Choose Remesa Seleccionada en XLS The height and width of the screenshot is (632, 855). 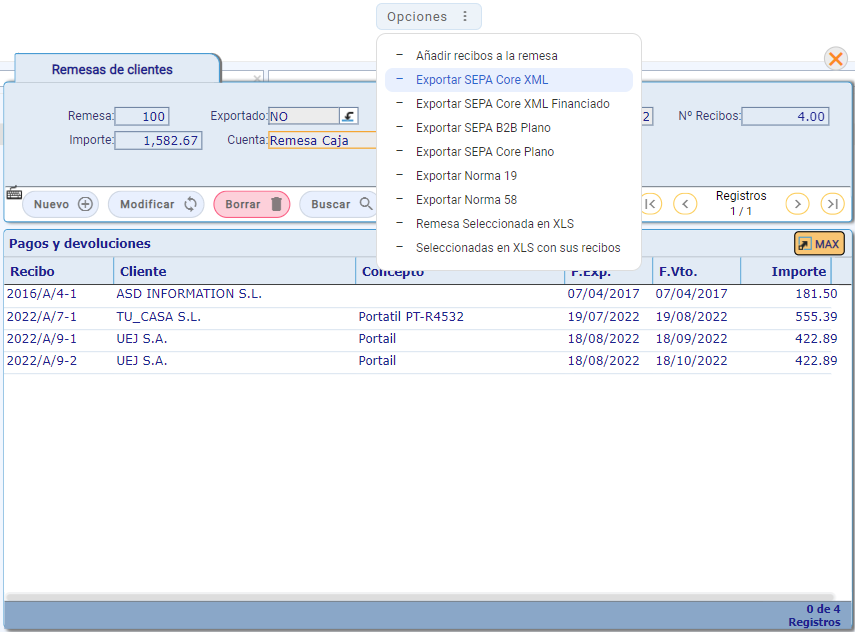pyautogui.click(x=495, y=224)
